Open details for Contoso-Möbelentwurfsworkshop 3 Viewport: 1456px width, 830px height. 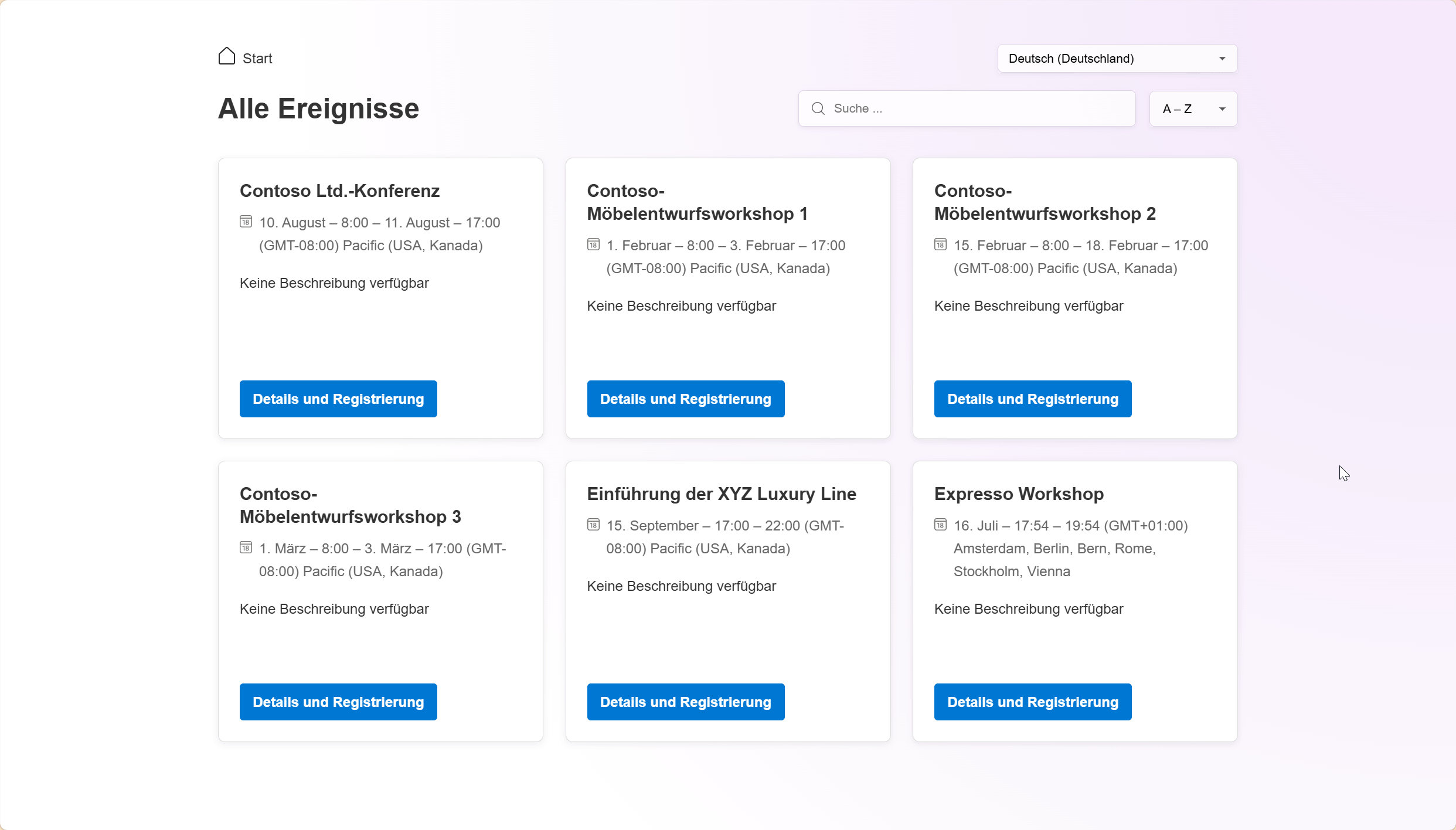(338, 702)
